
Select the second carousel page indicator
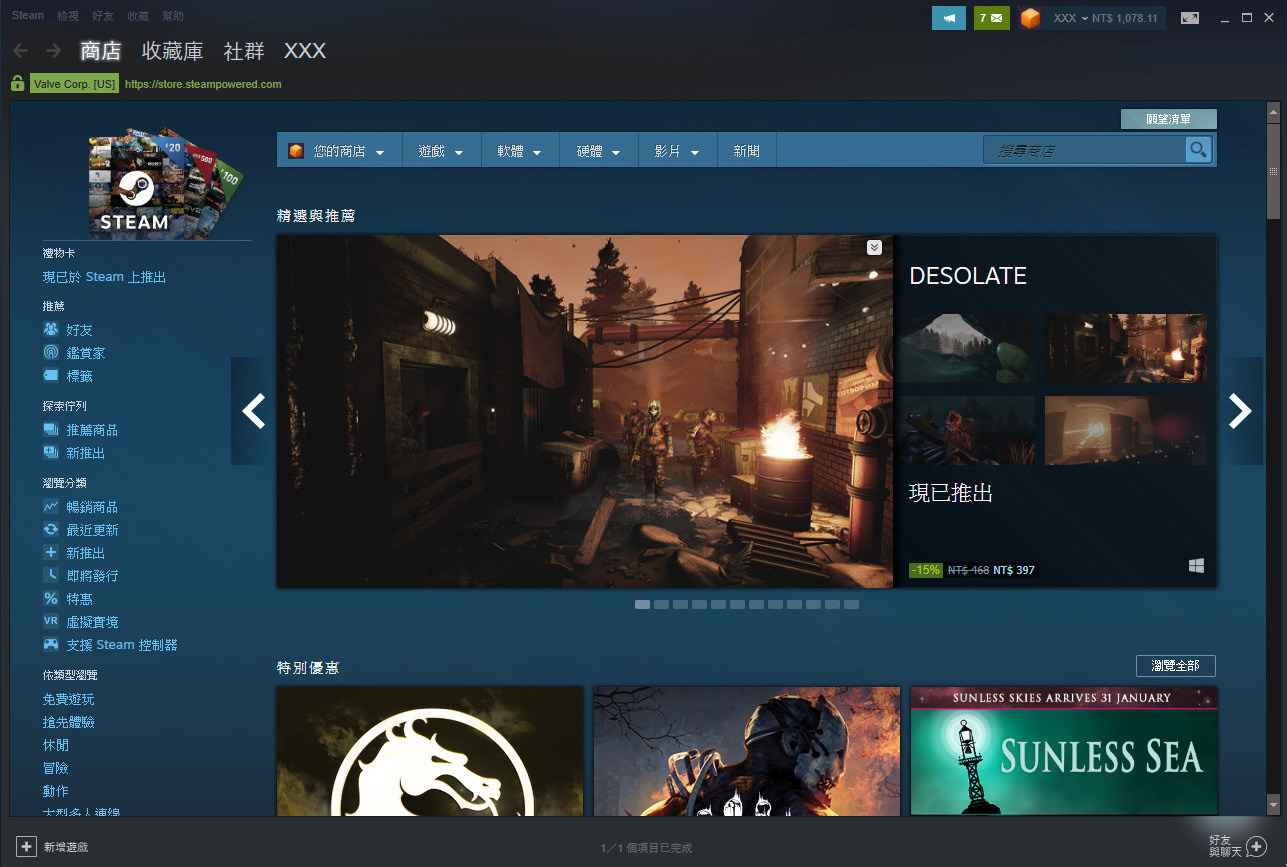[661, 605]
